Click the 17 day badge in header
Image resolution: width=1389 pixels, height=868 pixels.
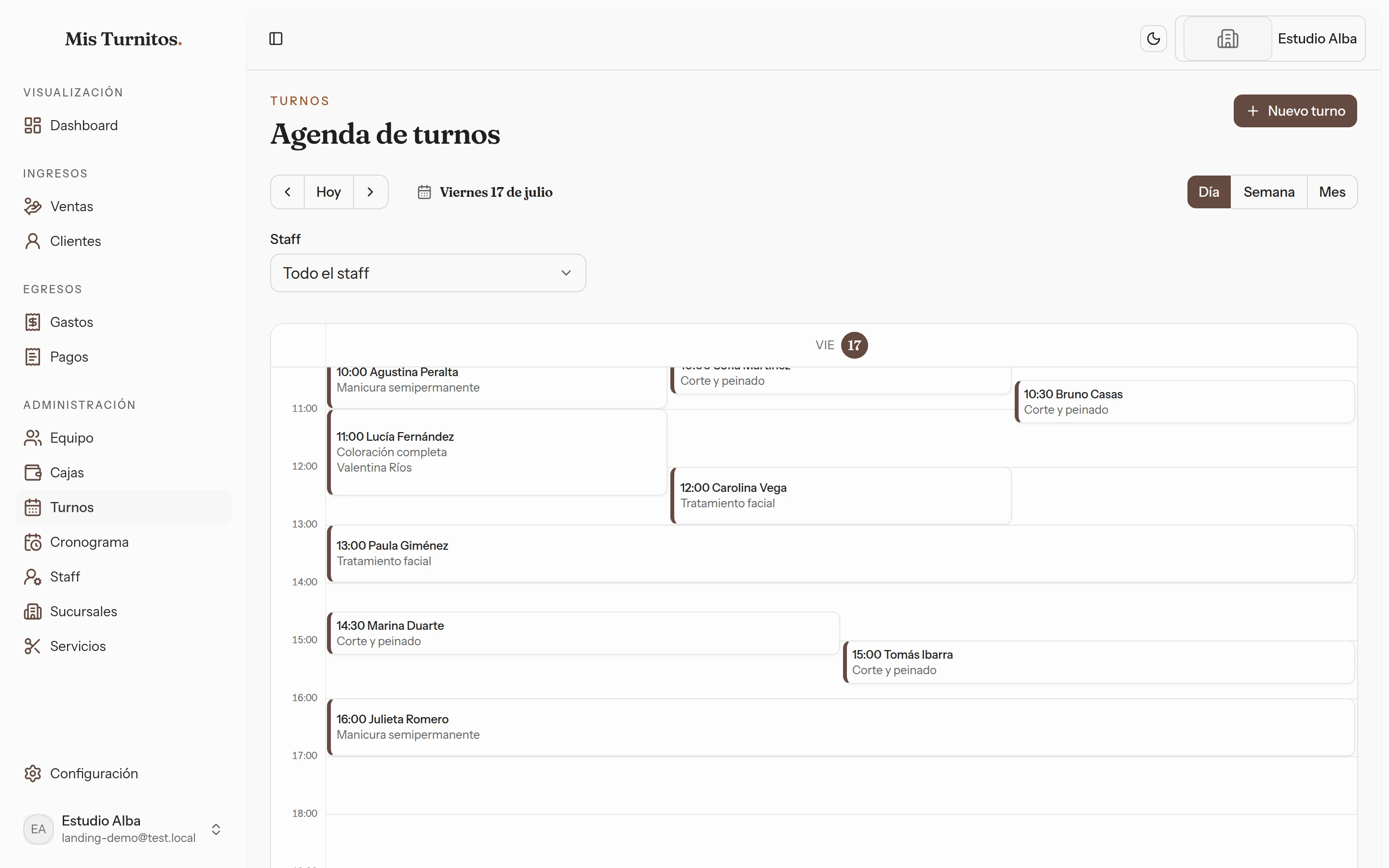[x=854, y=345]
